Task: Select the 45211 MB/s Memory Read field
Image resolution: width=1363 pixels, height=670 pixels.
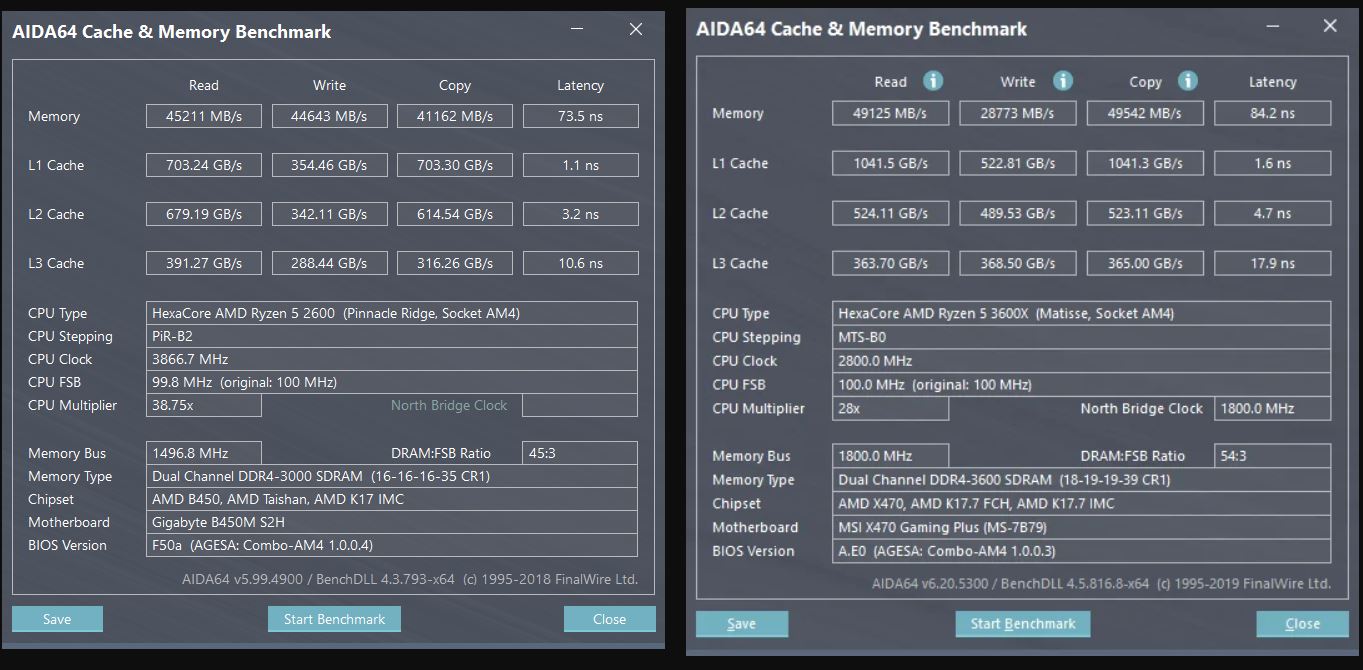Action: coord(204,116)
